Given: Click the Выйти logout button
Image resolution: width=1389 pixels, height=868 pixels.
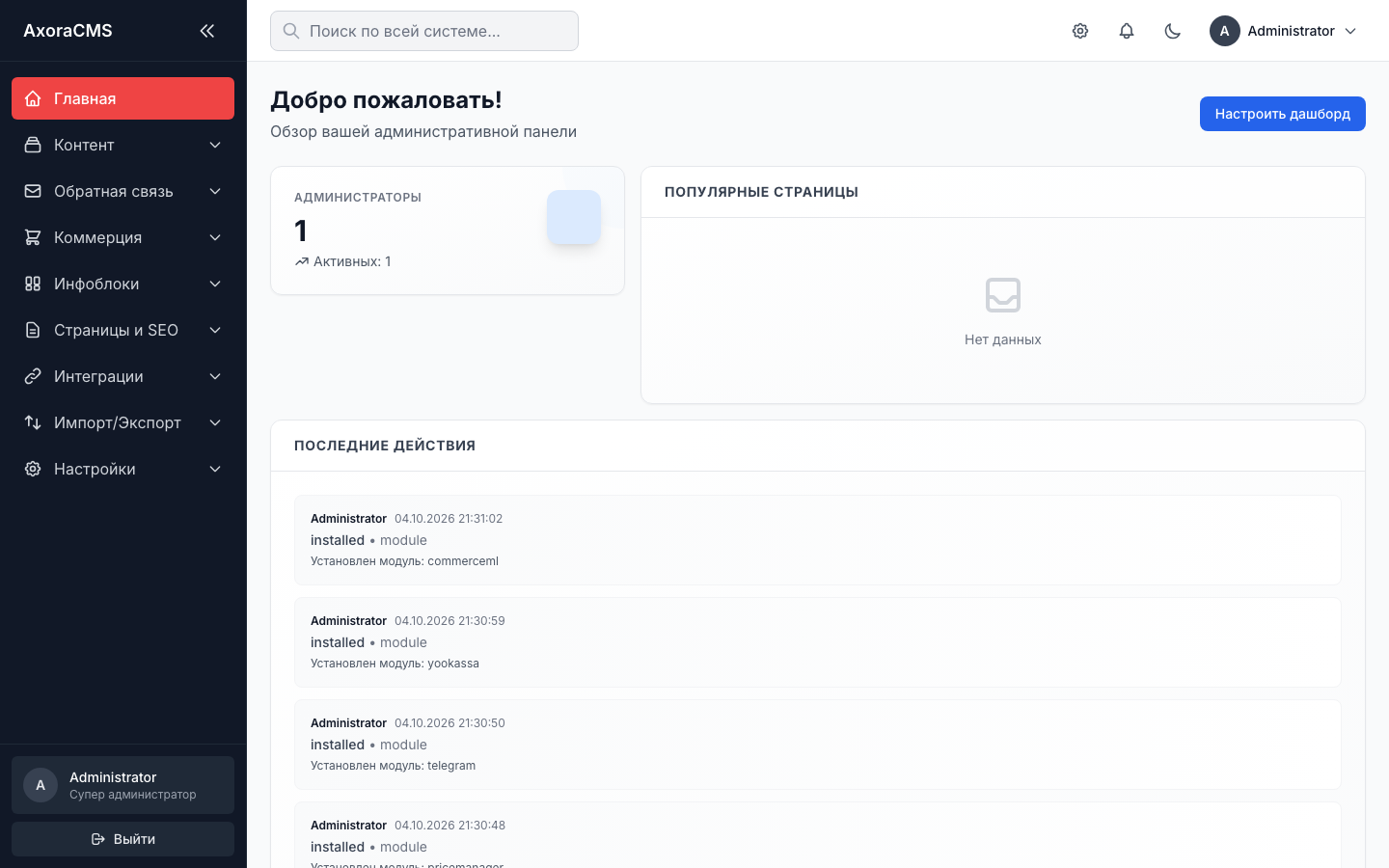Looking at the screenshot, I should 123,839.
